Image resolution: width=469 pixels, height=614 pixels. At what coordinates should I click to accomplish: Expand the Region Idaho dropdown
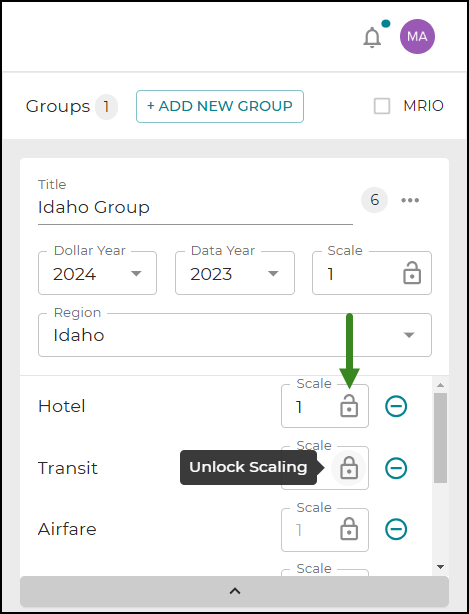click(x=235, y=335)
